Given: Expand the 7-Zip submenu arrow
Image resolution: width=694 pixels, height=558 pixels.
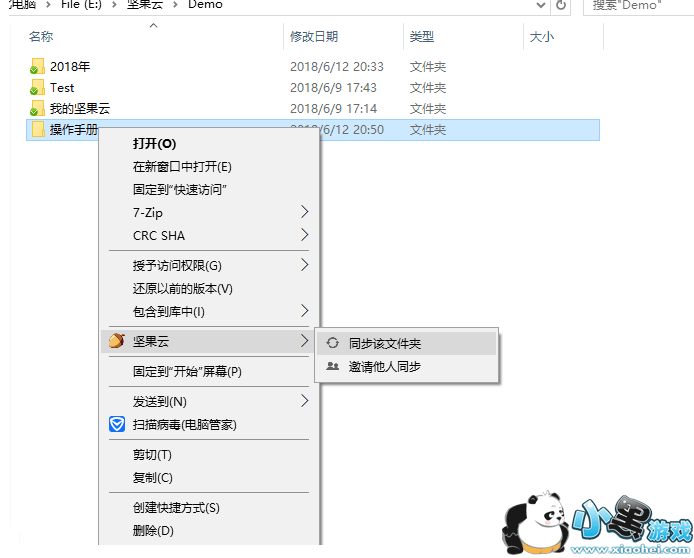Looking at the screenshot, I should coord(305,212).
